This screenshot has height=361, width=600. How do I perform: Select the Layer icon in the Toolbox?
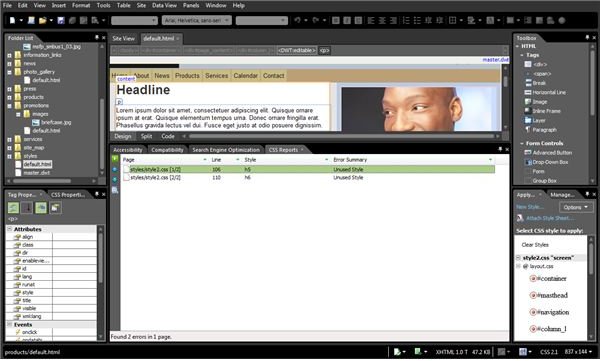tap(528, 120)
